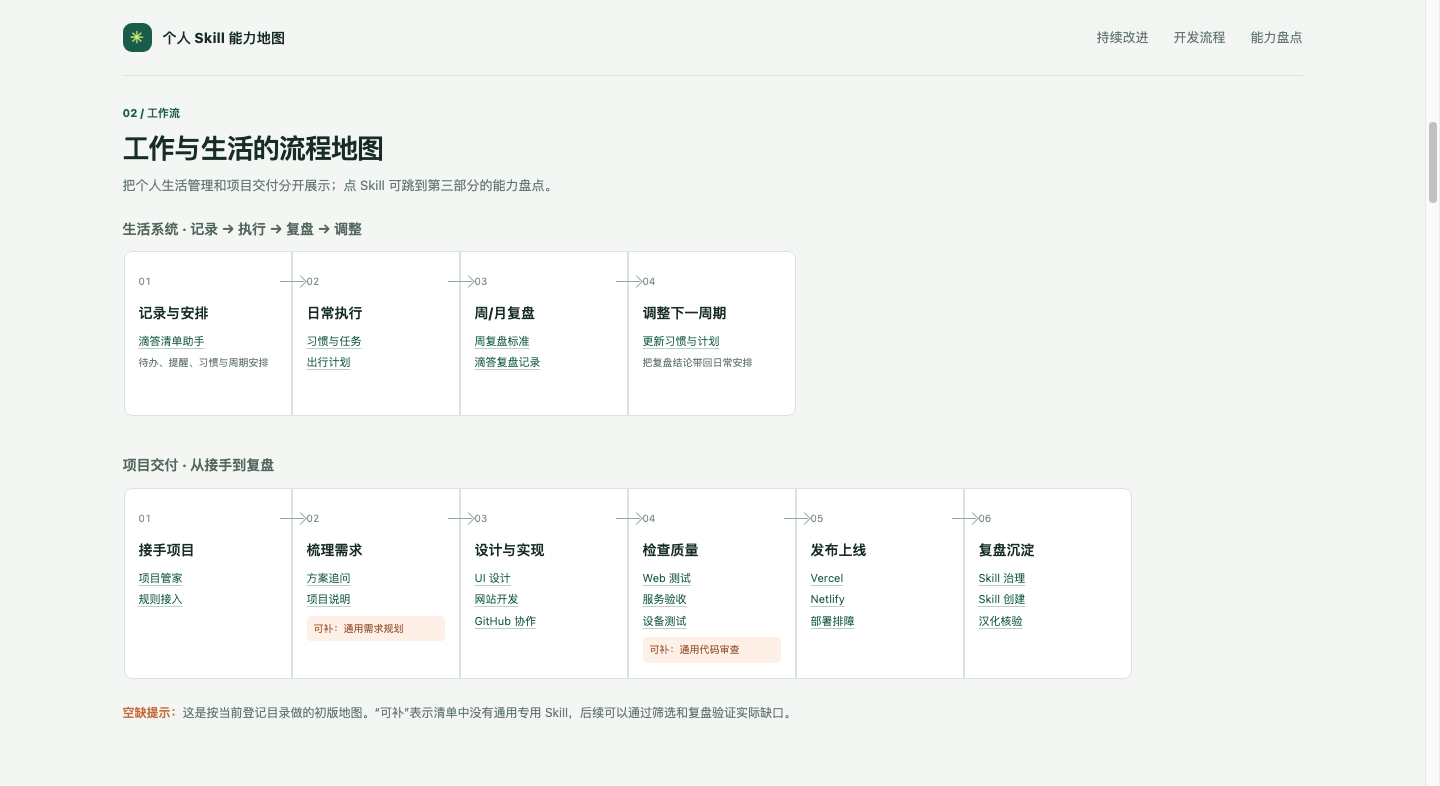Click the 设计与实现 card heading
The width and height of the screenshot is (1440, 786).
510,551
